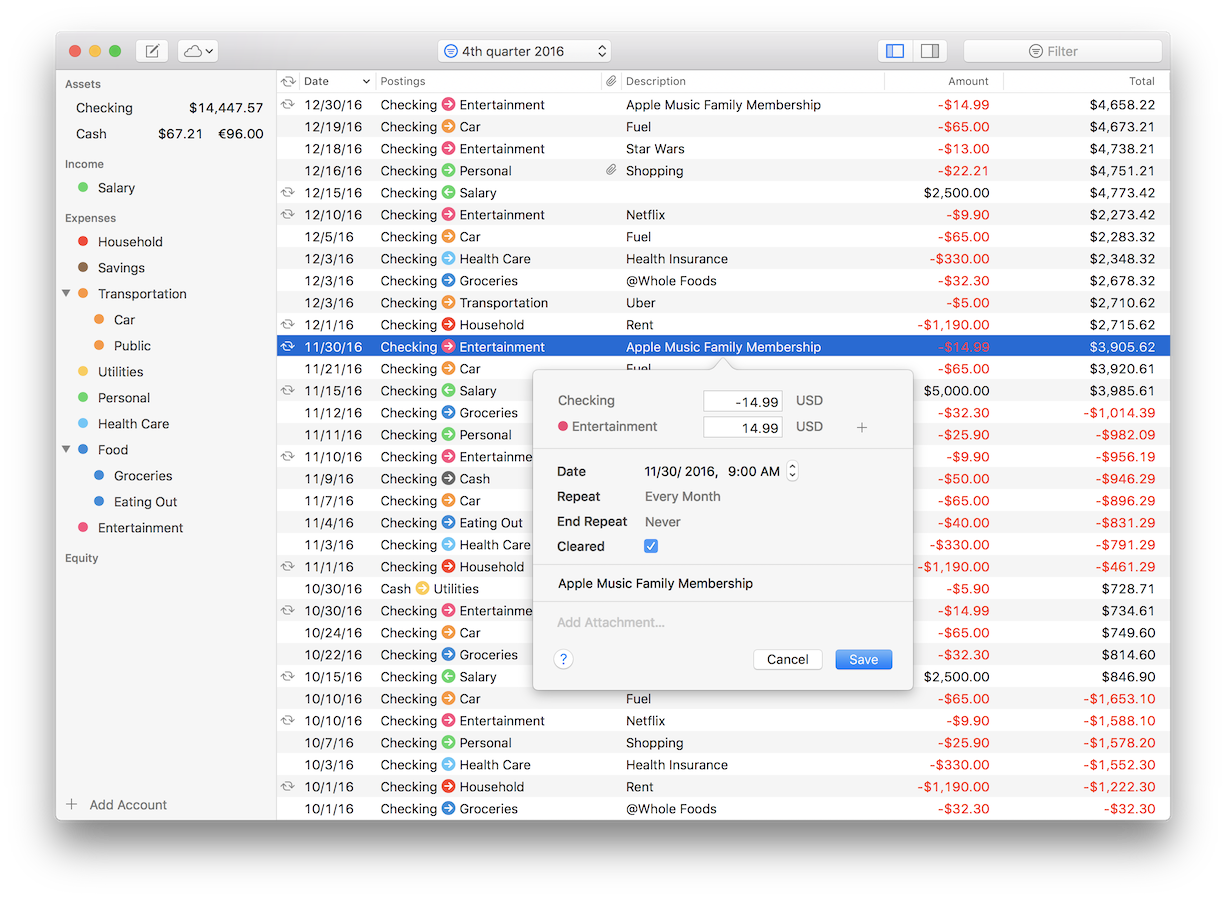Click the yellow arrow in Cash Utilities posting
Screen dimensions: 1226x900
[x=422, y=589]
